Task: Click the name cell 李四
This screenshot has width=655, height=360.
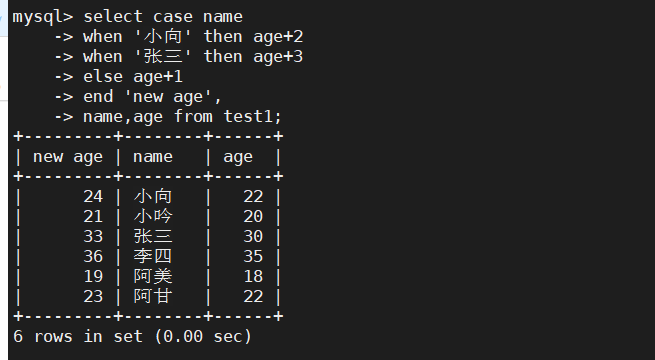Action: pyautogui.click(x=153, y=256)
